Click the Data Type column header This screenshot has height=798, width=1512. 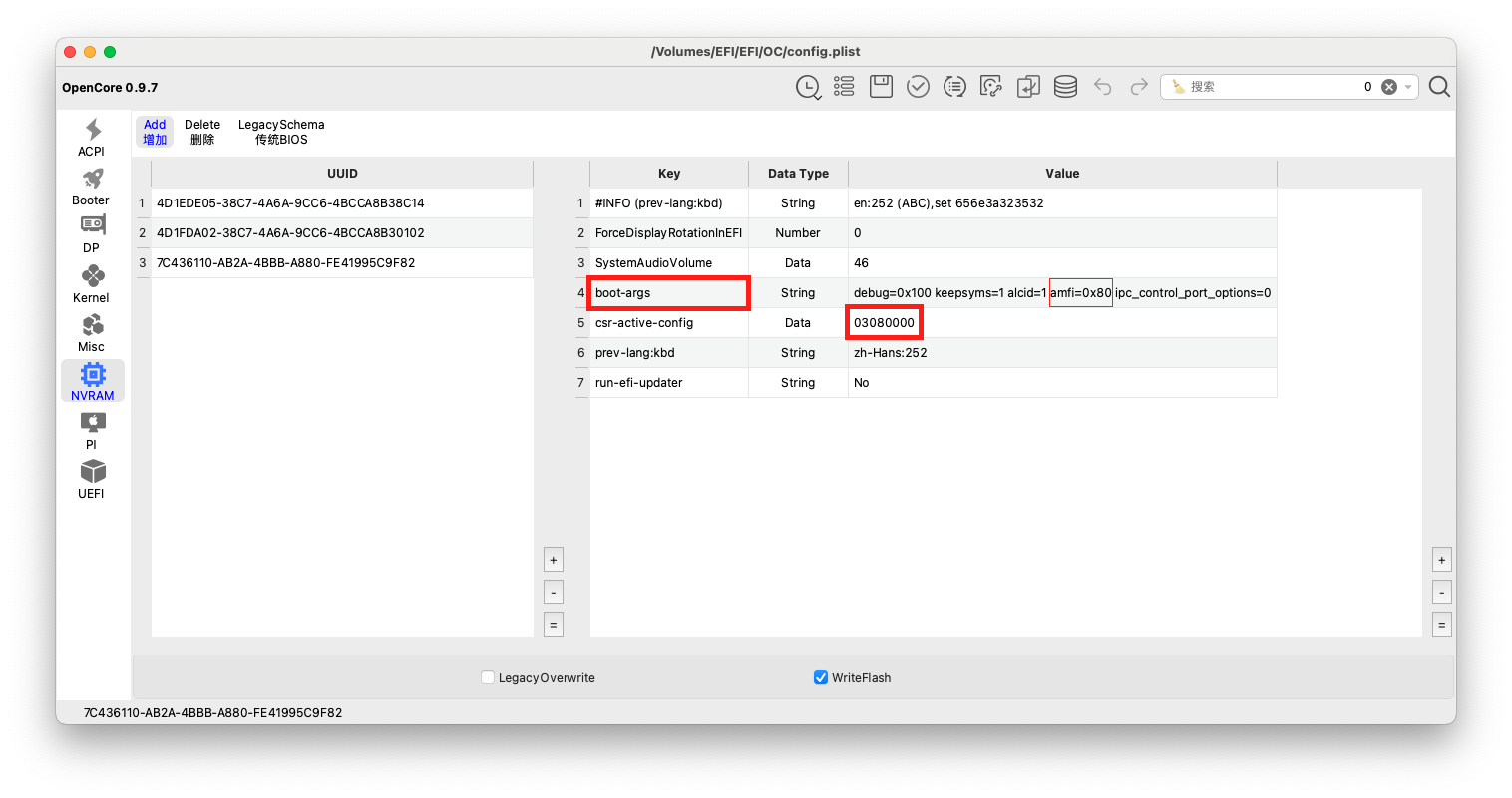tap(798, 174)
